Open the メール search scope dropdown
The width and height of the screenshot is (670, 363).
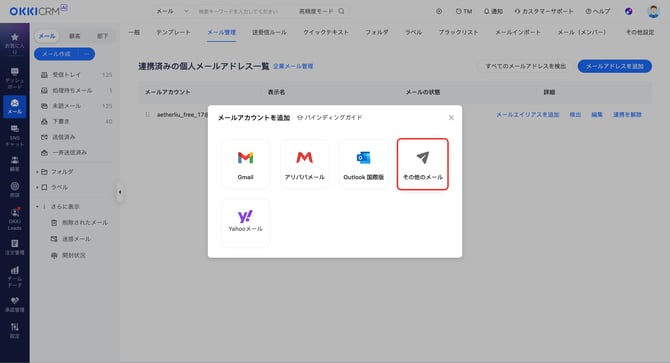172,11
